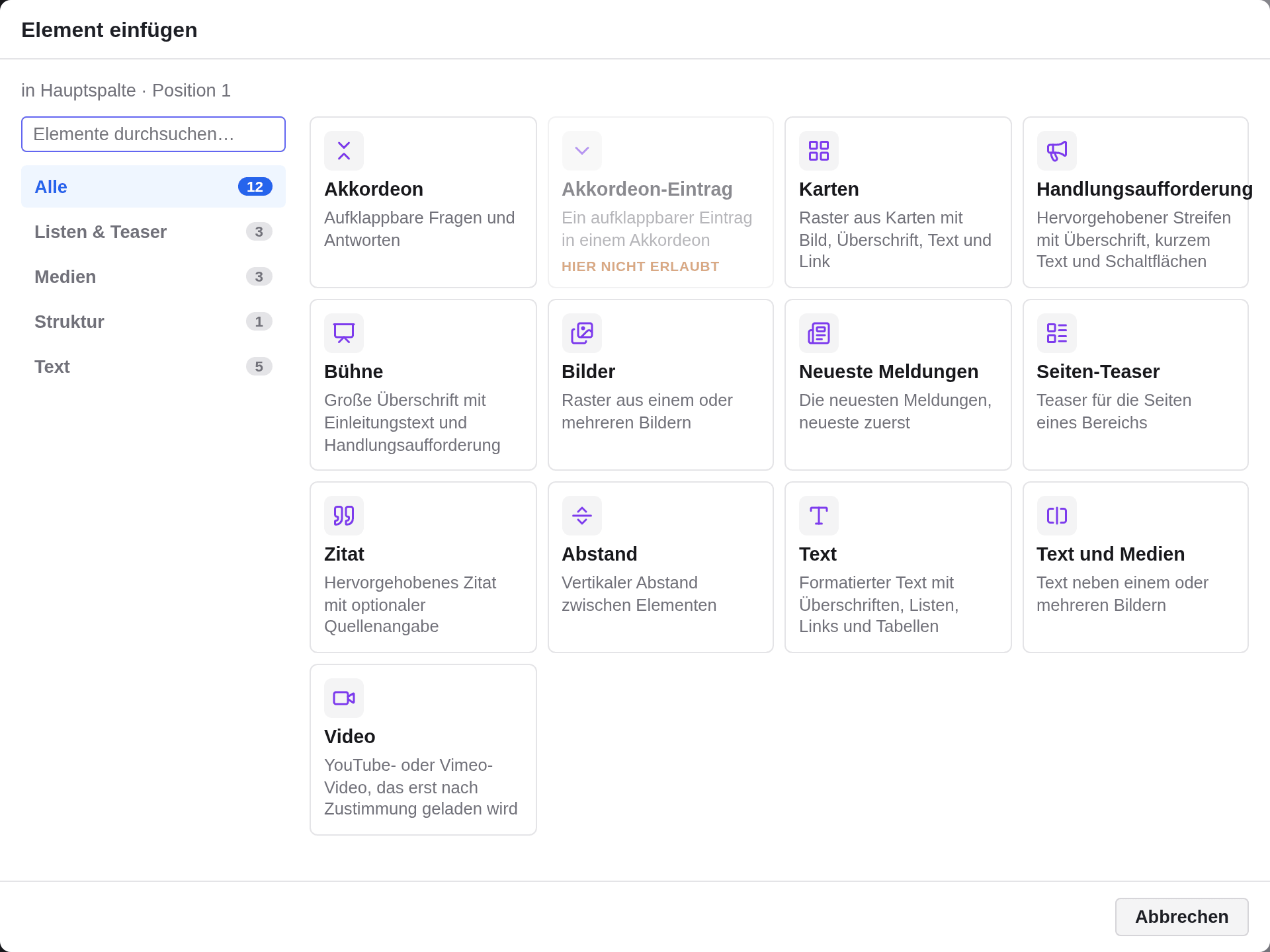Click the Akkordeon-Eintrag chevron icon

pos(582,151)
